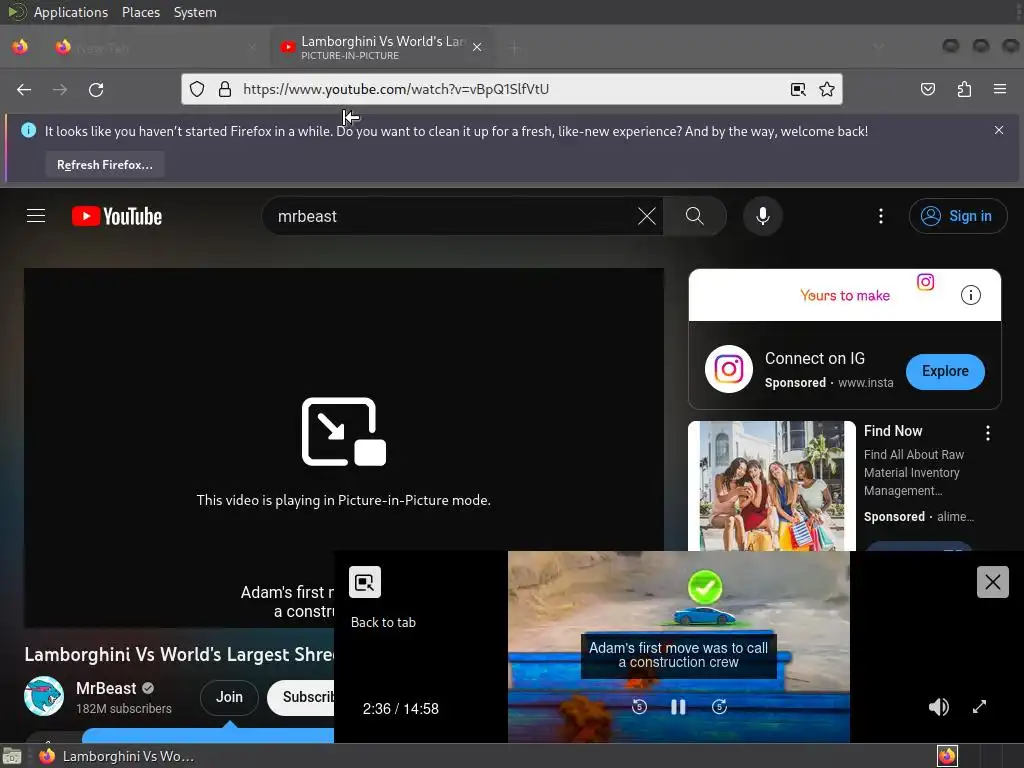
Task: Open the MrBeast channel name link
Action: coord(106,688)
